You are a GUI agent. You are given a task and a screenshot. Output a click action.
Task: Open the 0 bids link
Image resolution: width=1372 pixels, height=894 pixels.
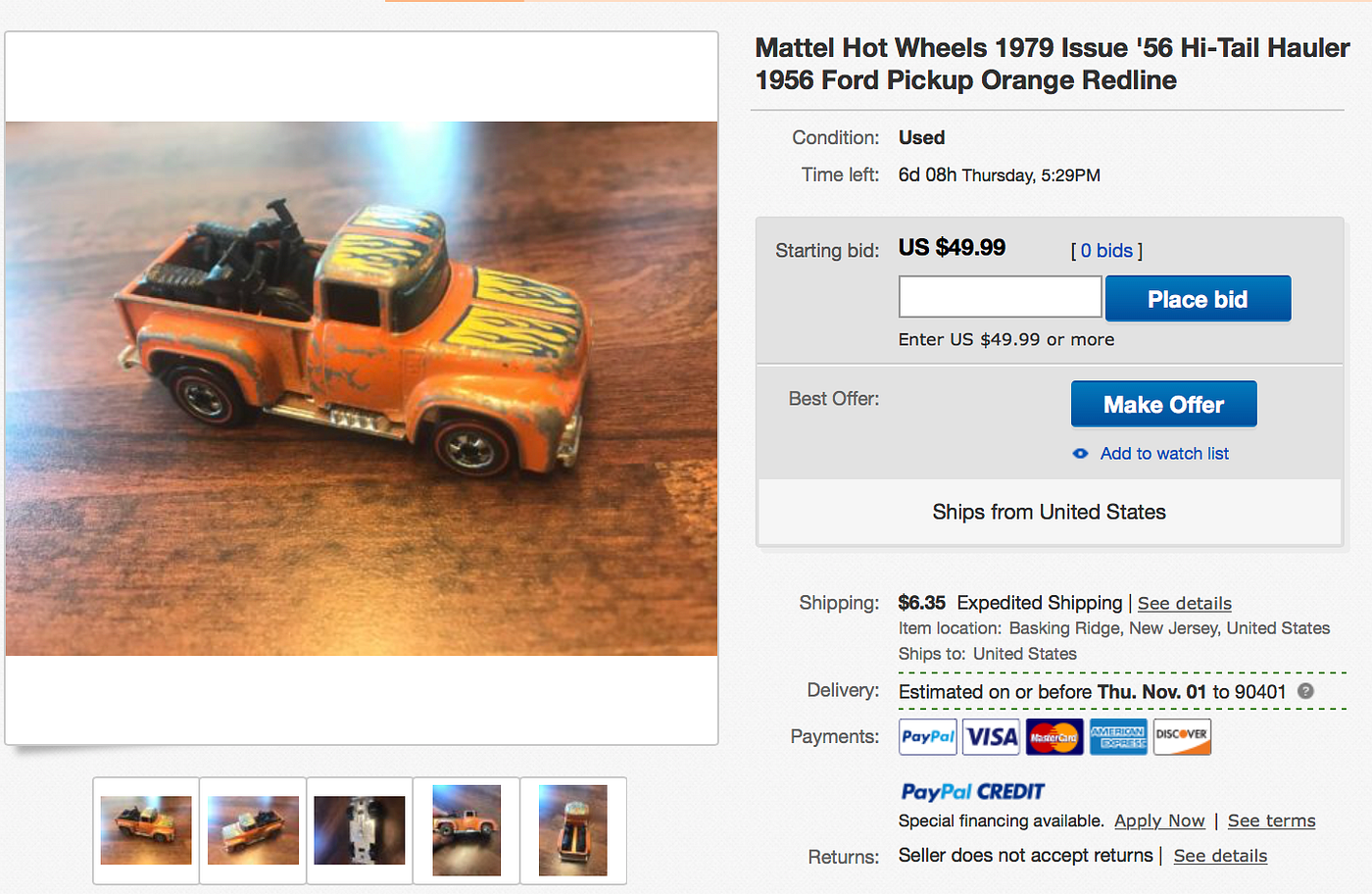click(x=1106, y=251)
